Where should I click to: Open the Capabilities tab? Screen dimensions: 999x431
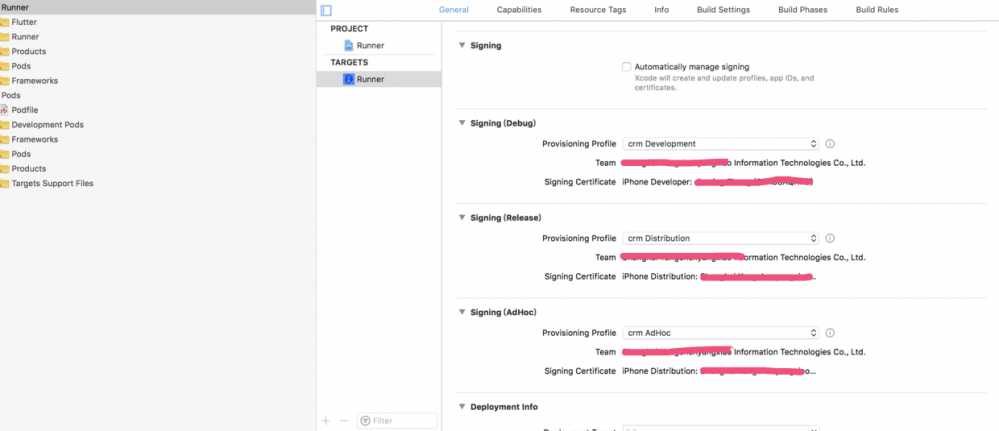[x=519, y=10]
